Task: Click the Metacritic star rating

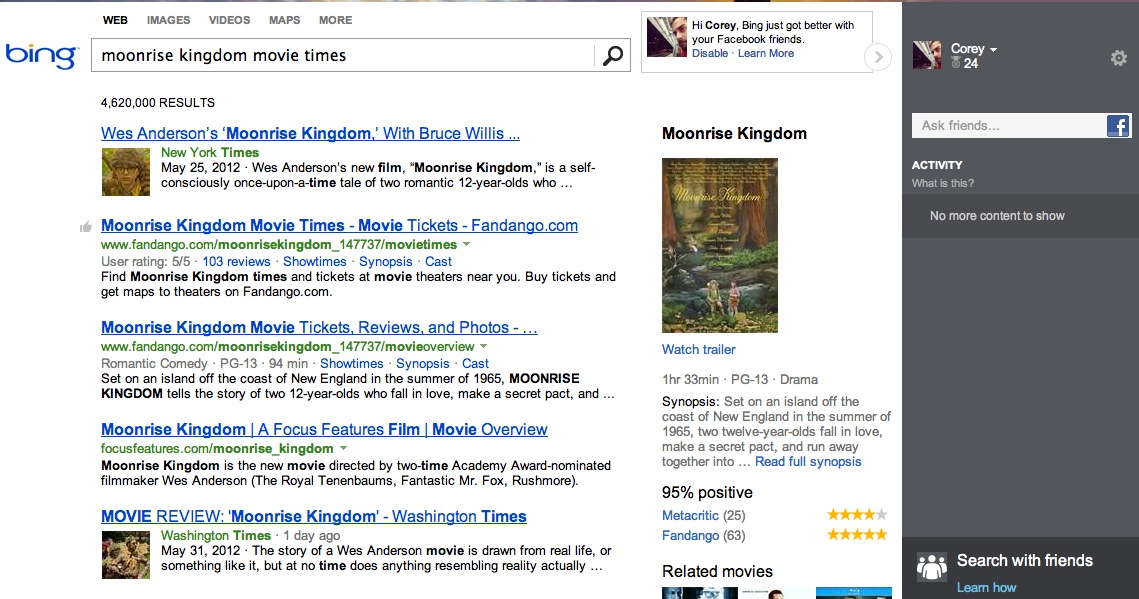Action: (857, 515)
